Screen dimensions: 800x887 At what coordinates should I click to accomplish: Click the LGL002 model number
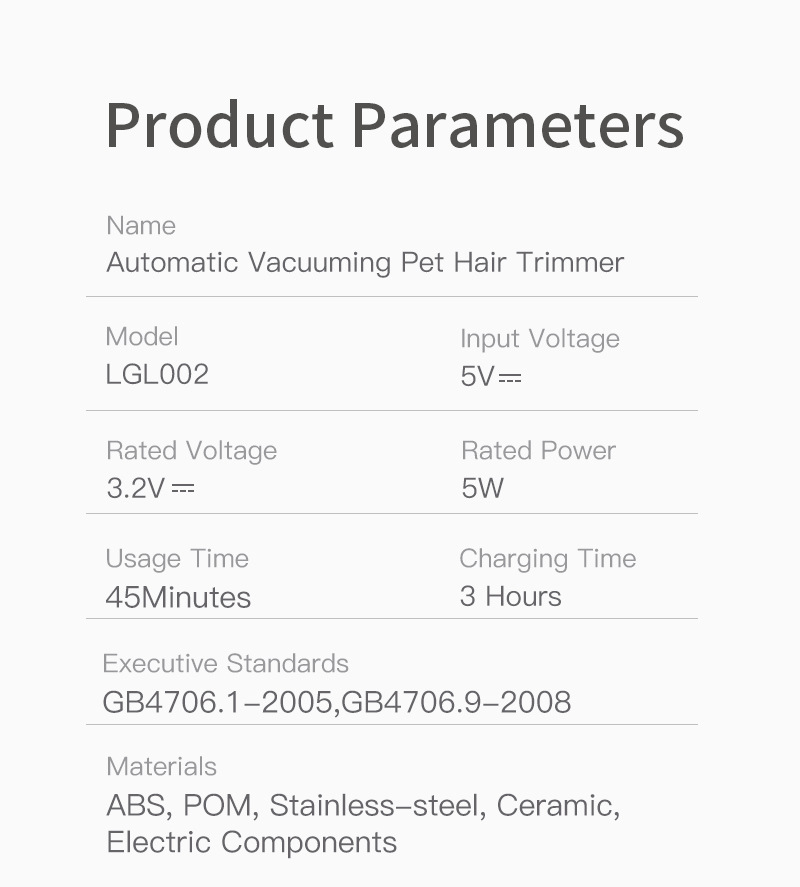pos(157,375)
